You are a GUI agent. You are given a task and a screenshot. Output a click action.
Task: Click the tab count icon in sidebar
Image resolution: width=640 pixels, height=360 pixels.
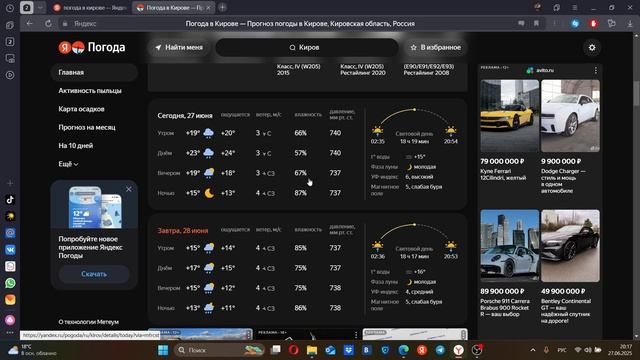pyautogui.click(x=10, y=42)
